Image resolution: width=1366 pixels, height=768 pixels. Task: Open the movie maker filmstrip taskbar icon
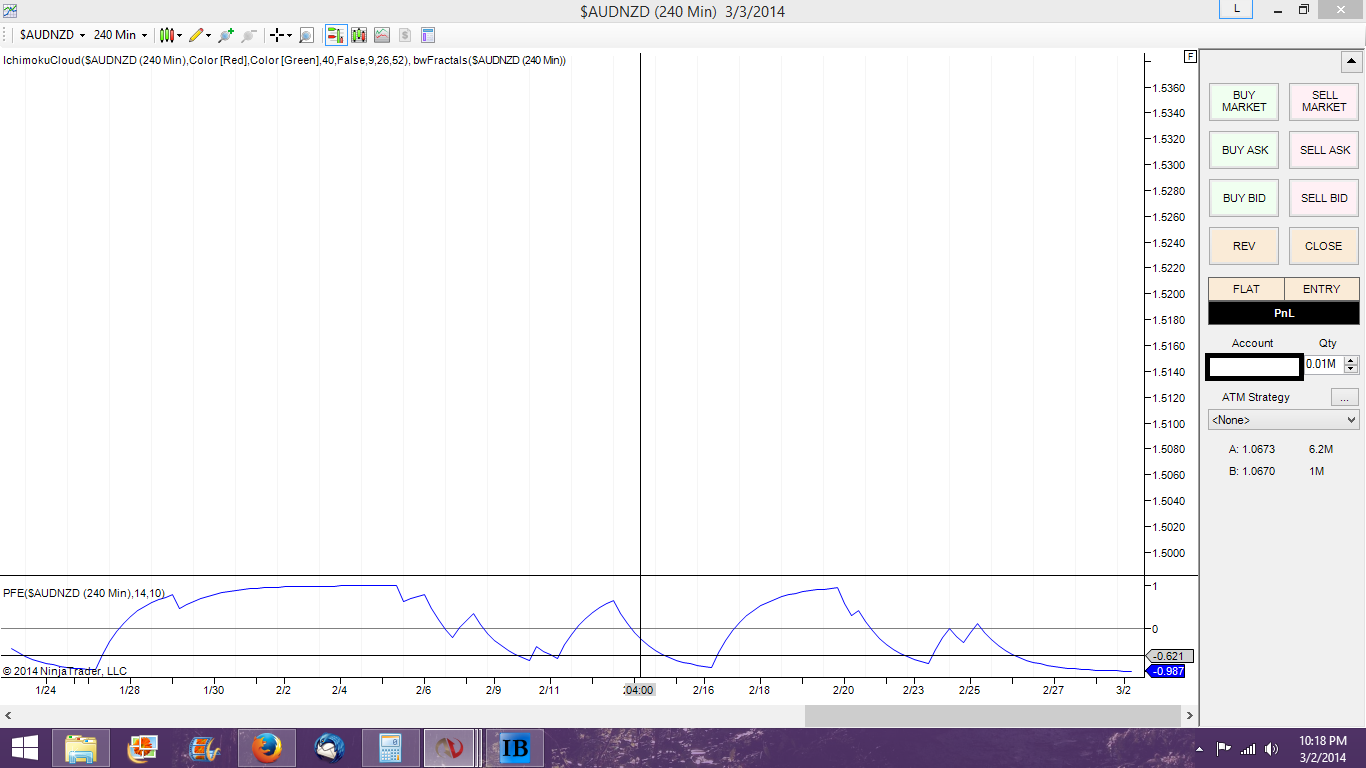[x=204, y=748]
